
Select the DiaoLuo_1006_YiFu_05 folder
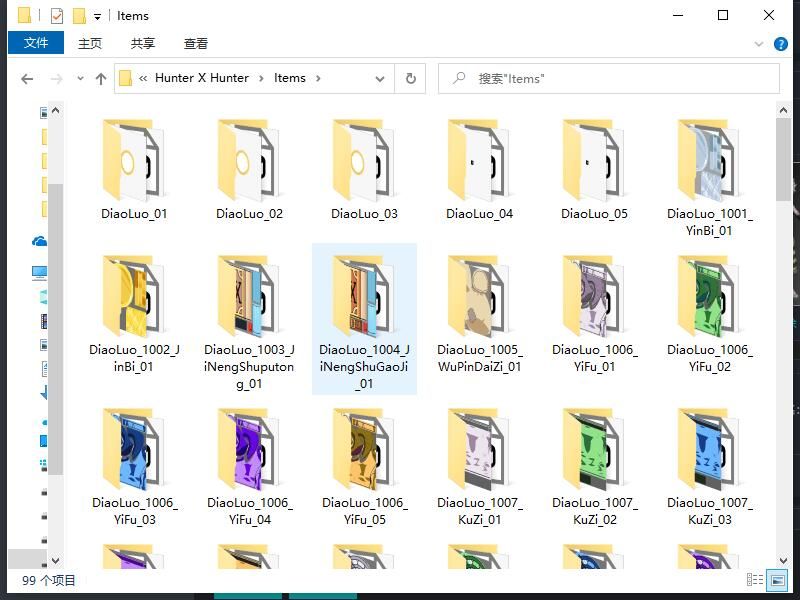click(364, 467)
